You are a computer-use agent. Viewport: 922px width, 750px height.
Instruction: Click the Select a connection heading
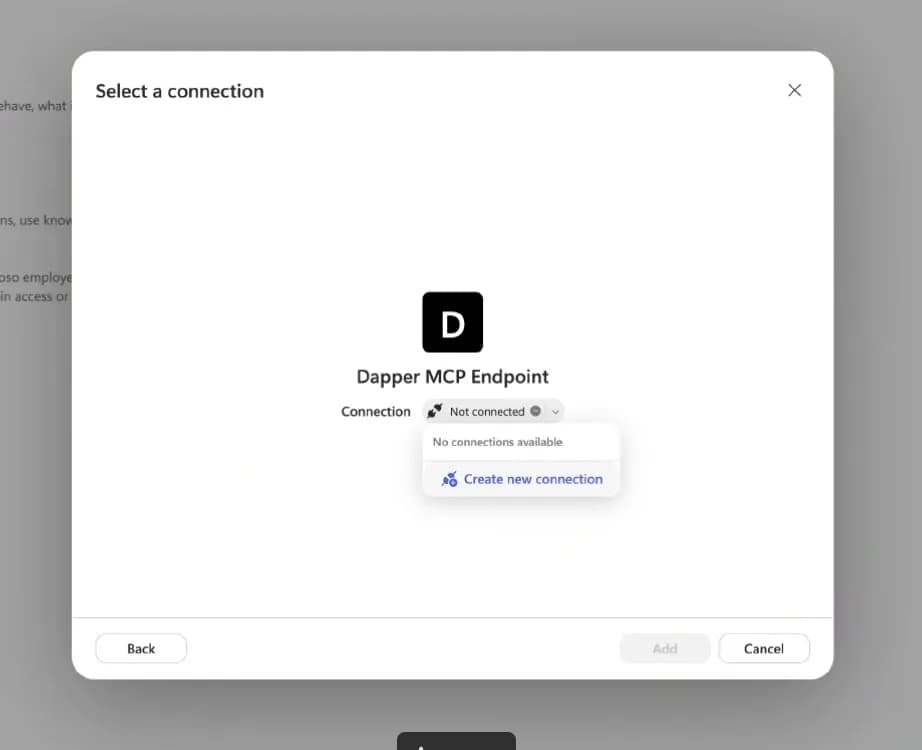[x=180, y=91]
